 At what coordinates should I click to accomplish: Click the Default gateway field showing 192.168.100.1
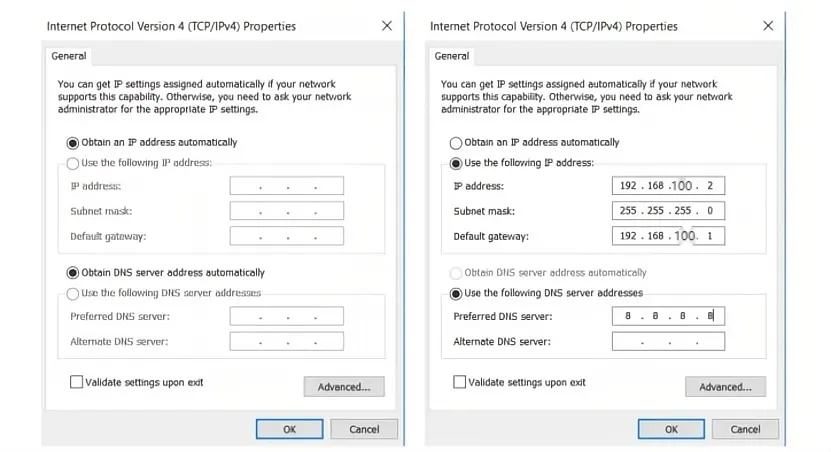coord(668,236)
